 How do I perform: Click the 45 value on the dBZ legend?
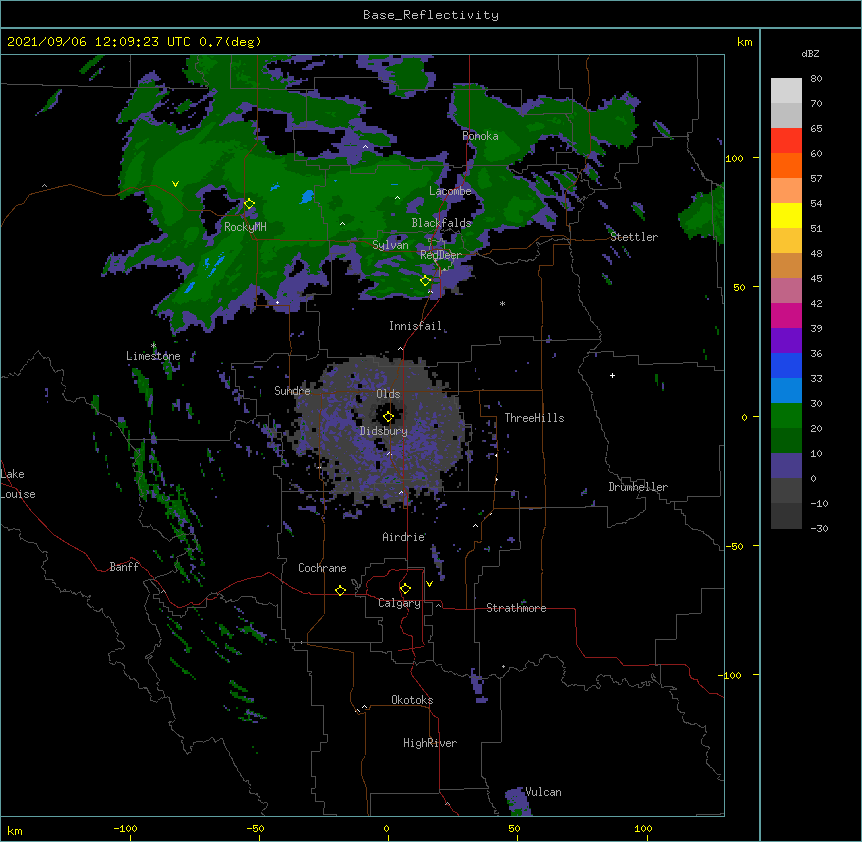tap(816, 278)
